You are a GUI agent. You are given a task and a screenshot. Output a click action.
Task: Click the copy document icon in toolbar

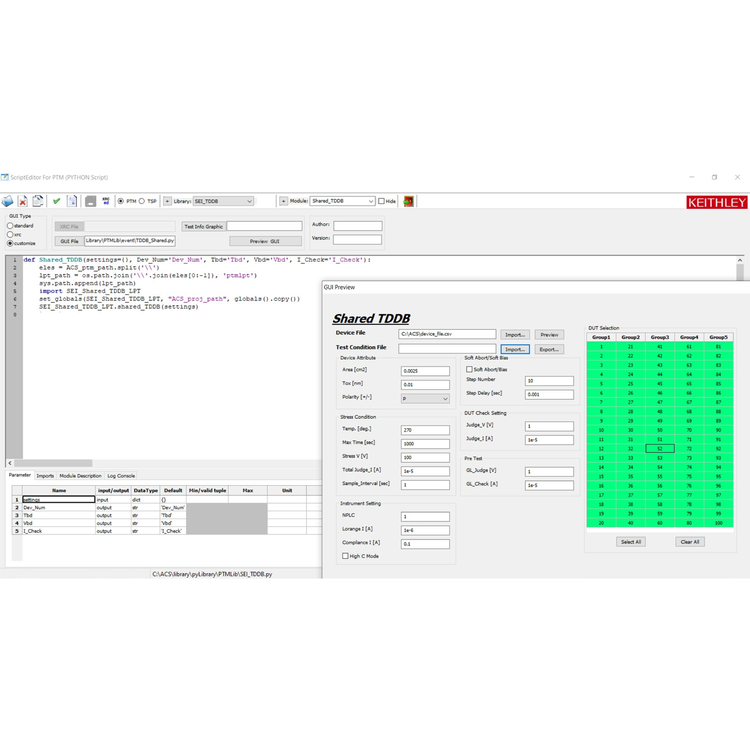point(38,201)
